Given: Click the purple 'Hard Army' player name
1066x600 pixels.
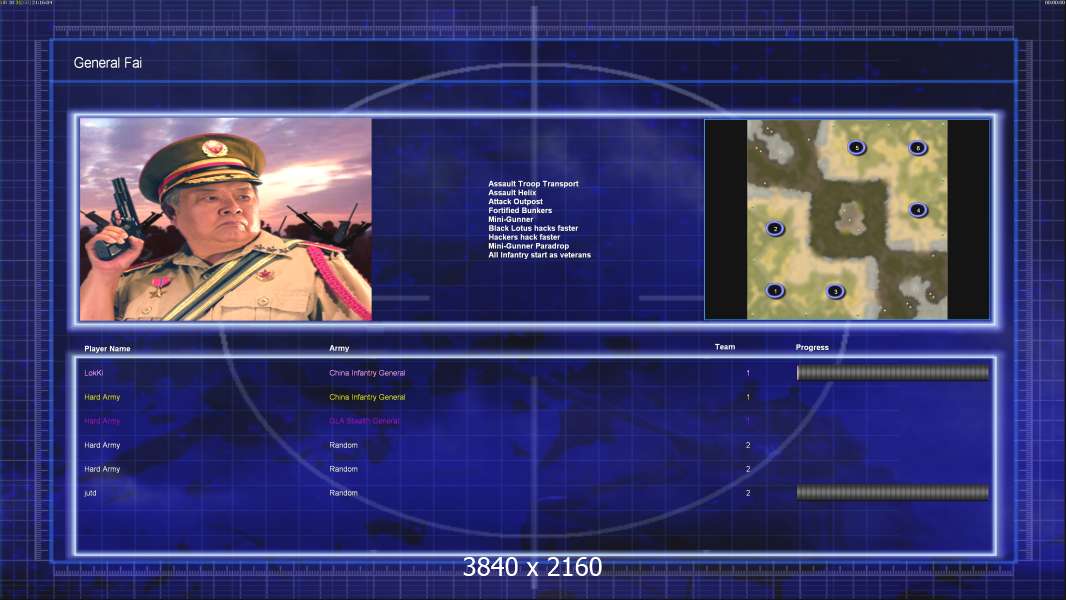Looking at the screenshot, I should pyautogui.click(x=102, y=421).
